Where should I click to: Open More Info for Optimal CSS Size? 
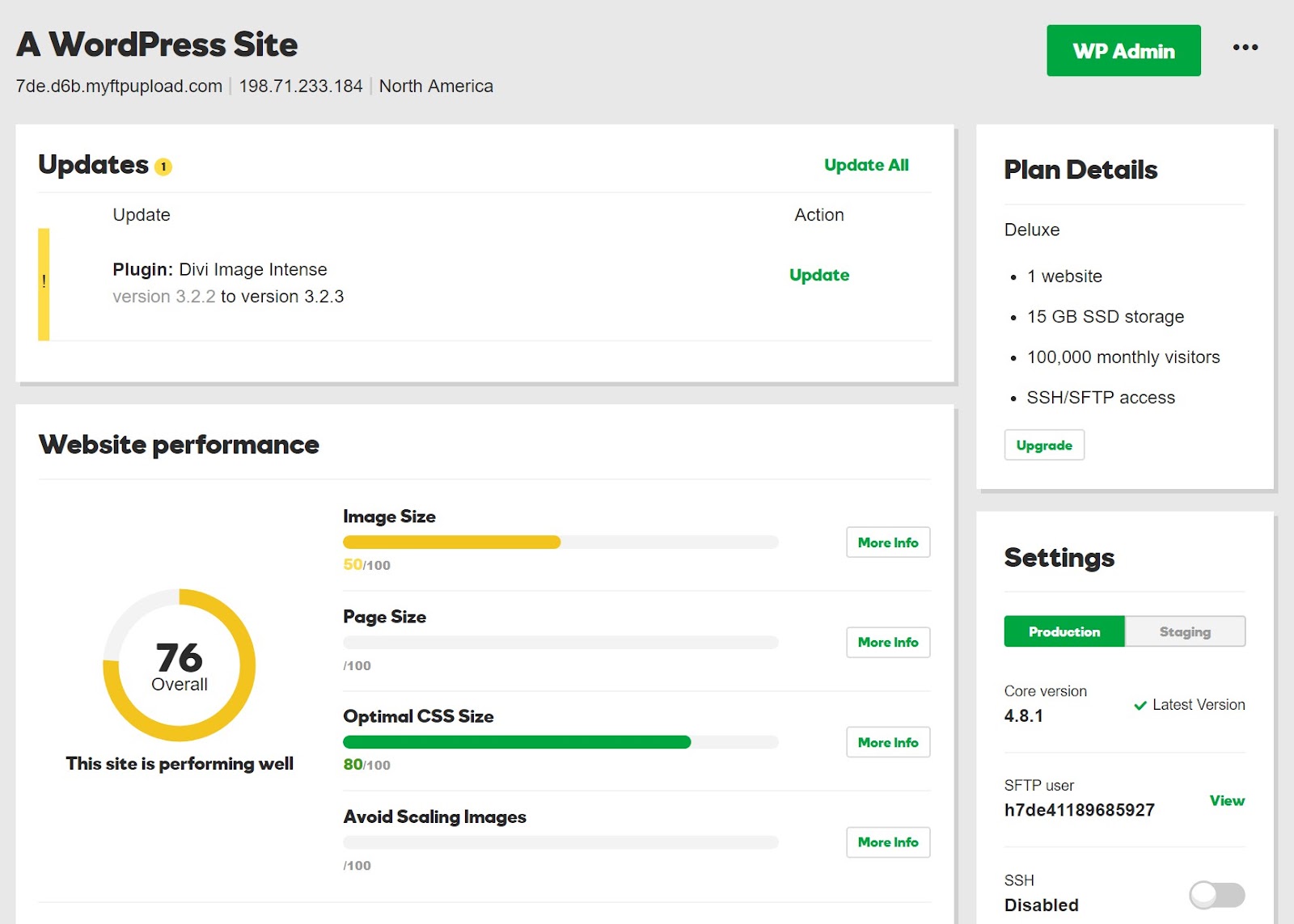click(x=888, y=742)
